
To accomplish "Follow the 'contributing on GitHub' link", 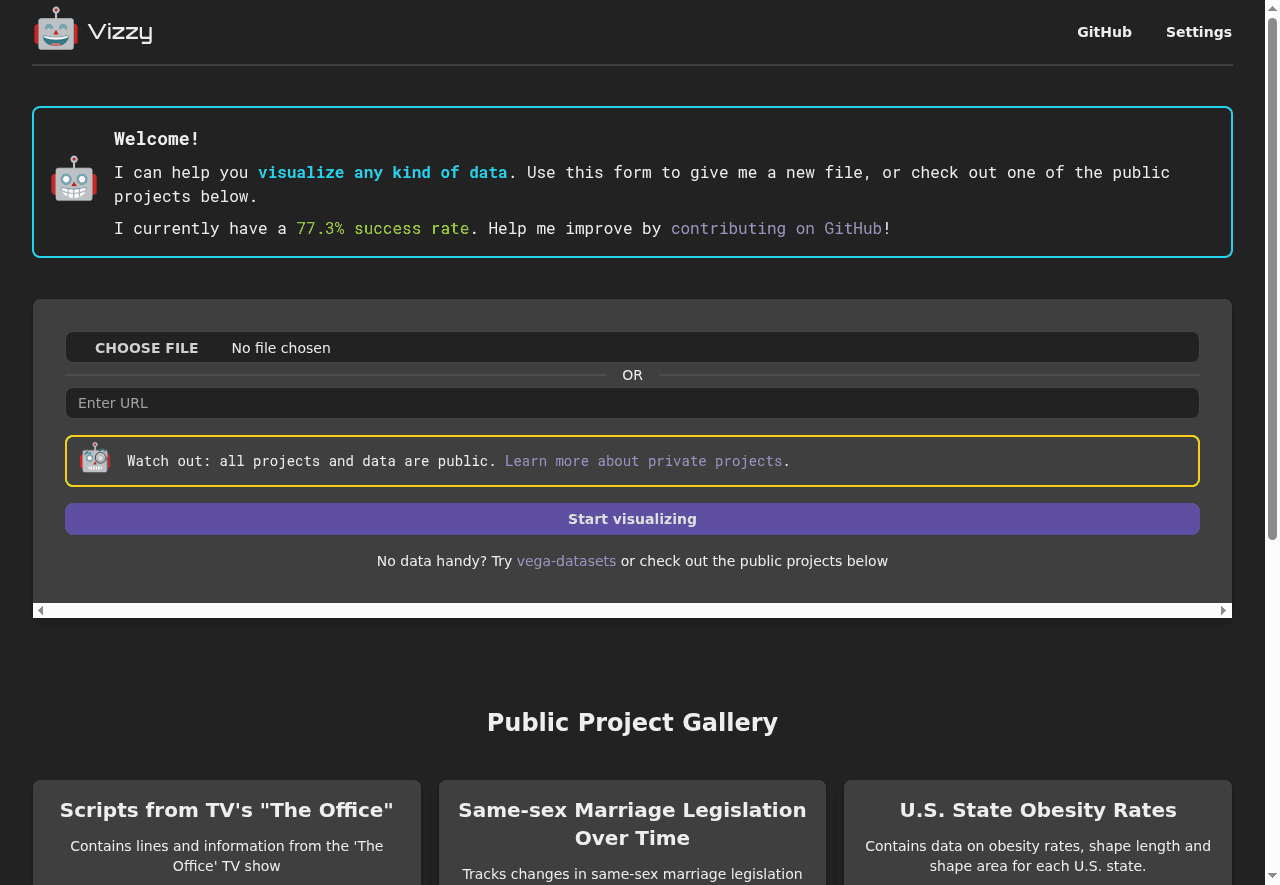I will point(776,228).
